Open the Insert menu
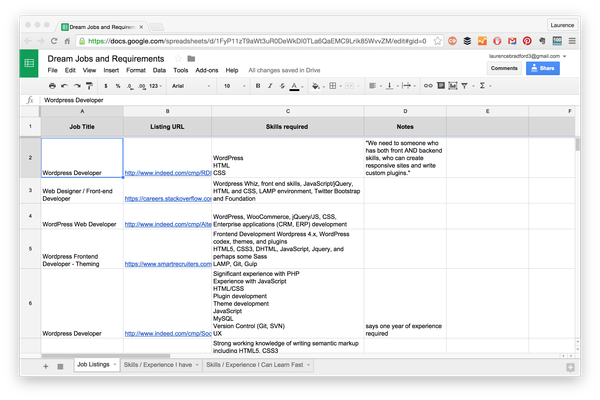 click(x=111, y=70)
